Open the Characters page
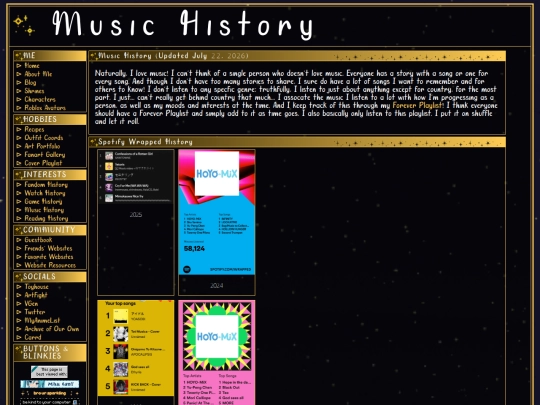The image size is (540, 405). 40,99
